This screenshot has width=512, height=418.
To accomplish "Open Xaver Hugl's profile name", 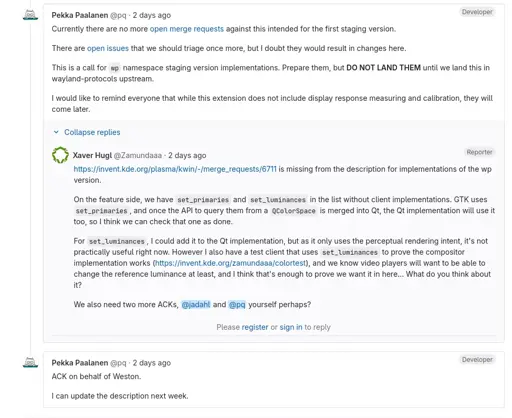I will (x=92, y=155).
